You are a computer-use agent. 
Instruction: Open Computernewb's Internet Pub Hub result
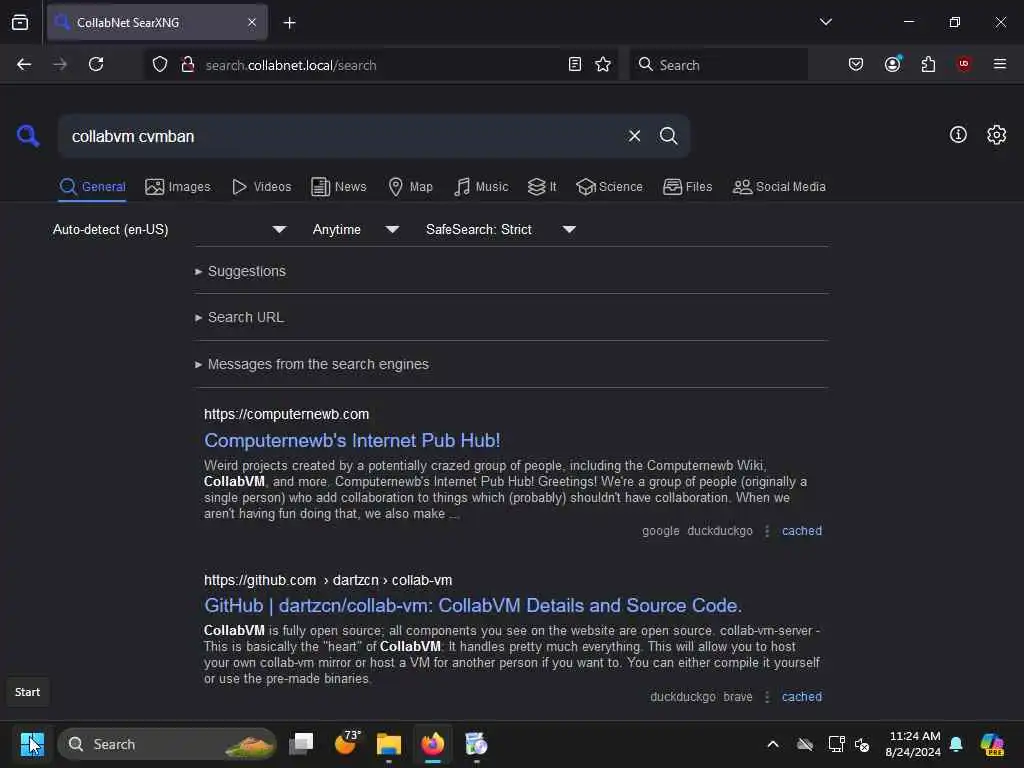(x=352, y=440)
